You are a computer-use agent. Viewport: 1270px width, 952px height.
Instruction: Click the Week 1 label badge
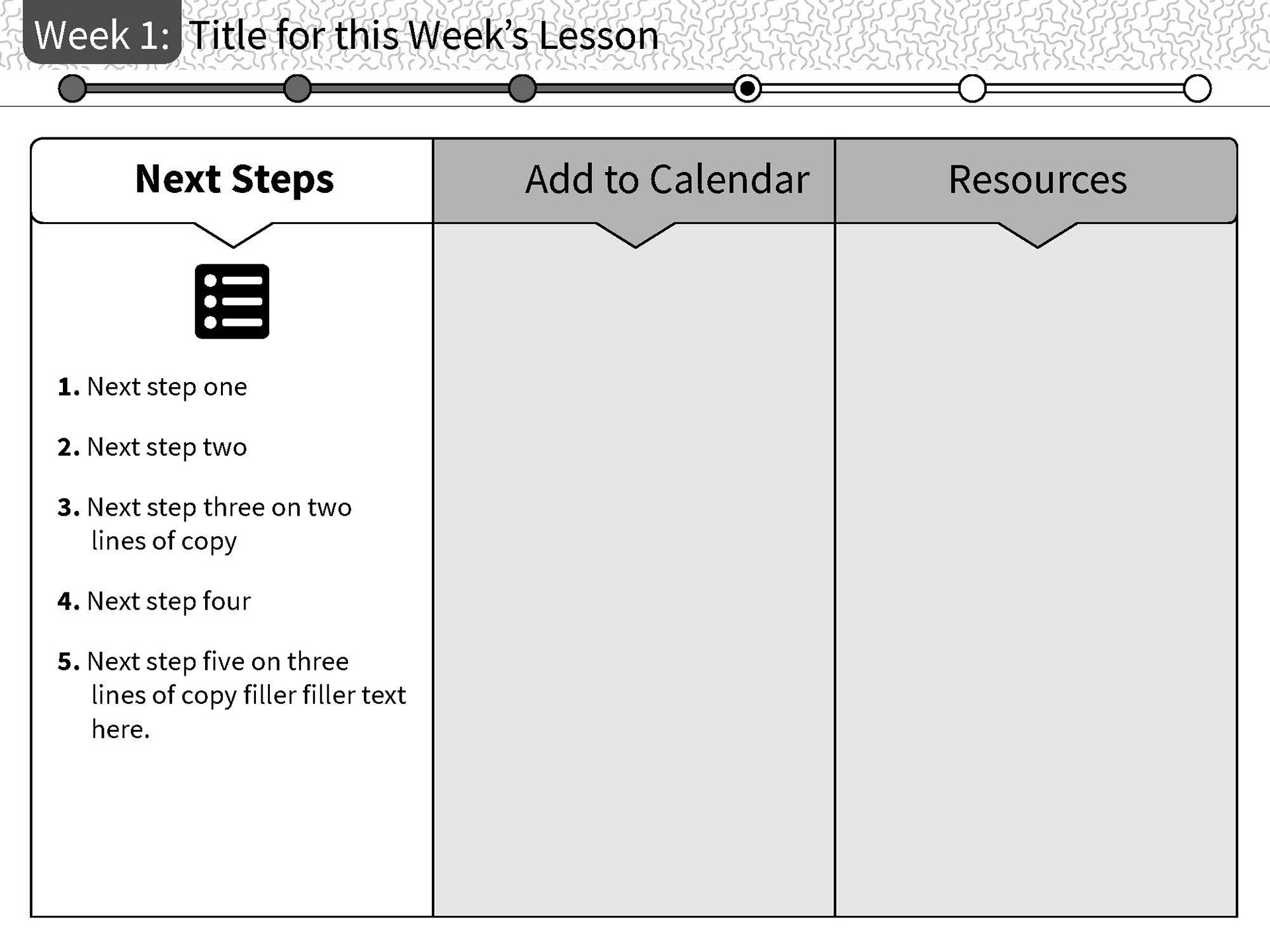[102, 33]
